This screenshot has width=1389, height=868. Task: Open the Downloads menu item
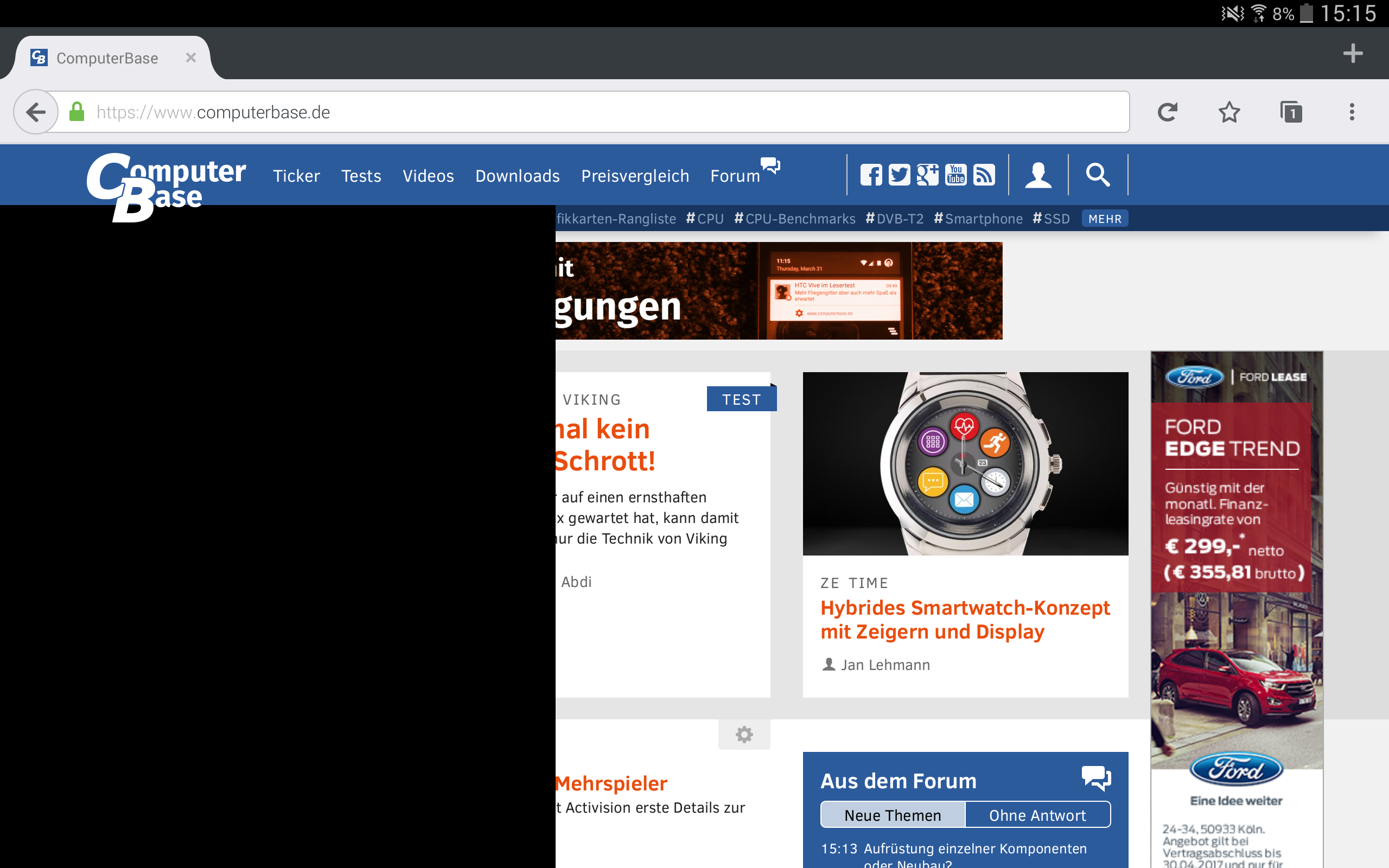pos(517,176)
